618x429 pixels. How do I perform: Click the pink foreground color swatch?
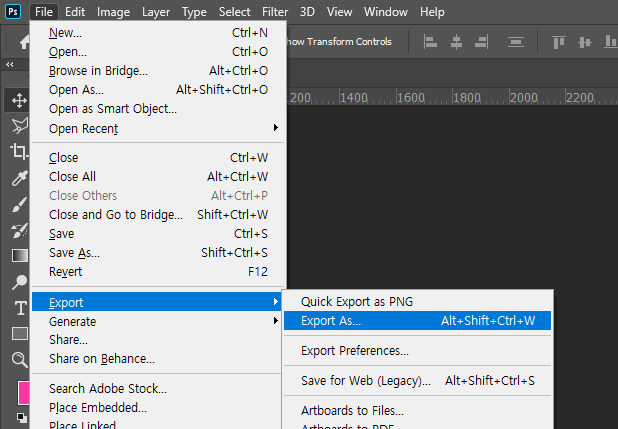[x=24, y=393]
